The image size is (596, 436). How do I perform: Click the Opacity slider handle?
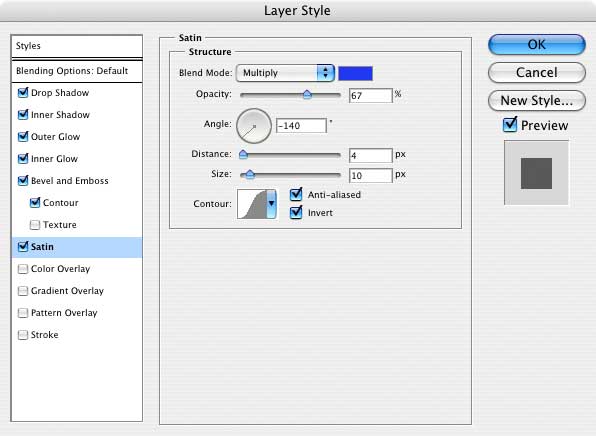[307, 95]
